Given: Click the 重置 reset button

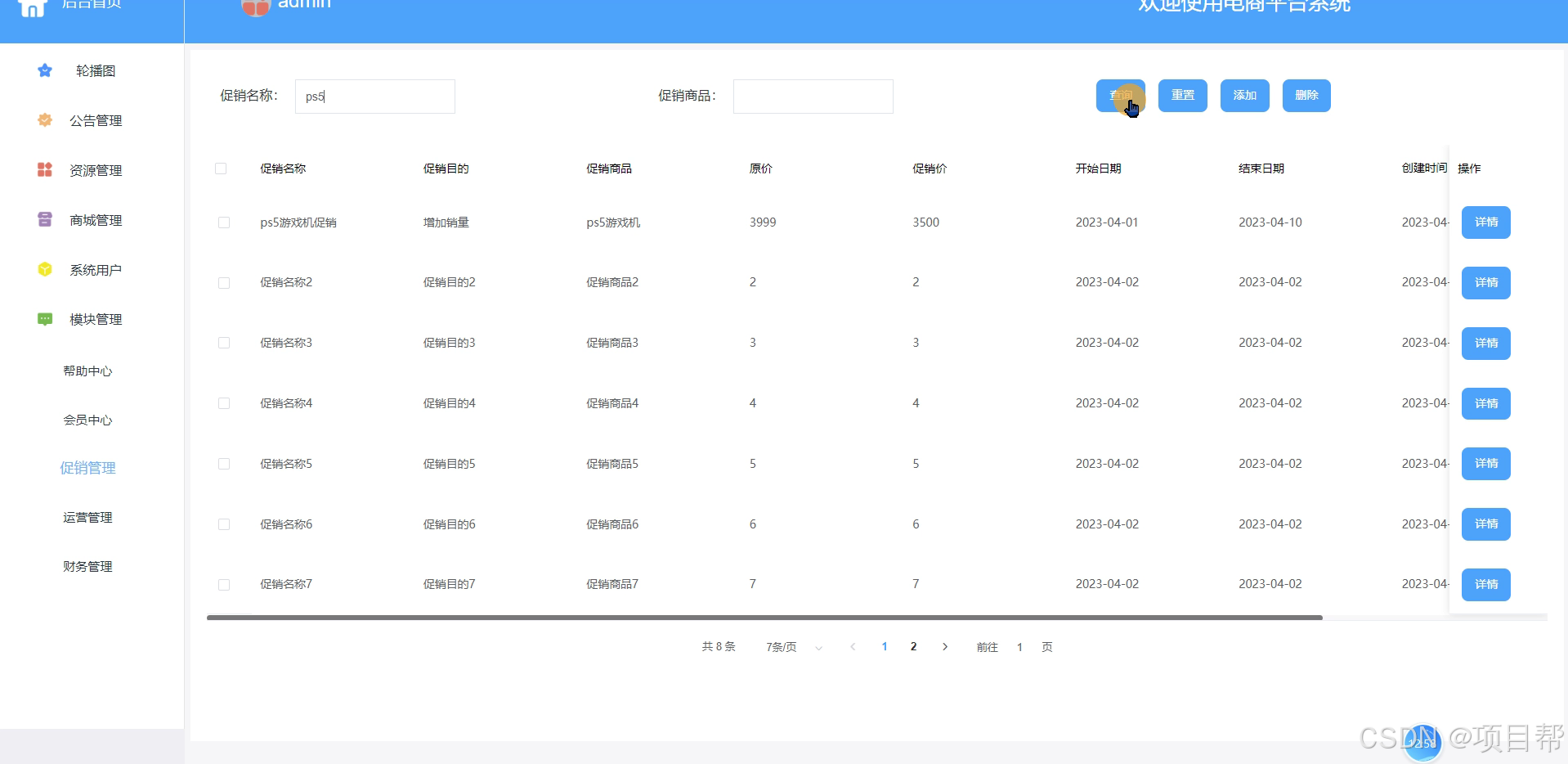Looking at the screenshot, I should pyautogui.click(x=1183, y=96).
